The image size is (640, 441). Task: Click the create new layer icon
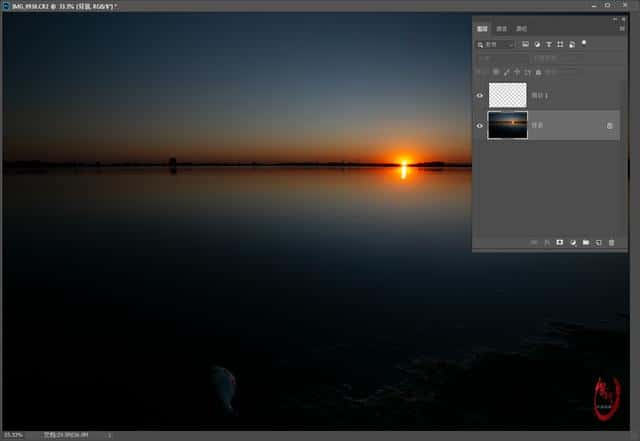point(598,242)
